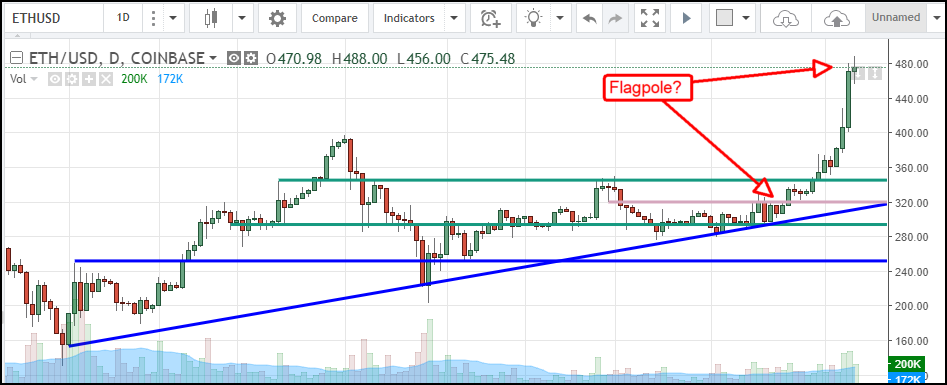Open COINBASE symbol legend dropdown
947x385 pixels.
click(x=213, y=59)
